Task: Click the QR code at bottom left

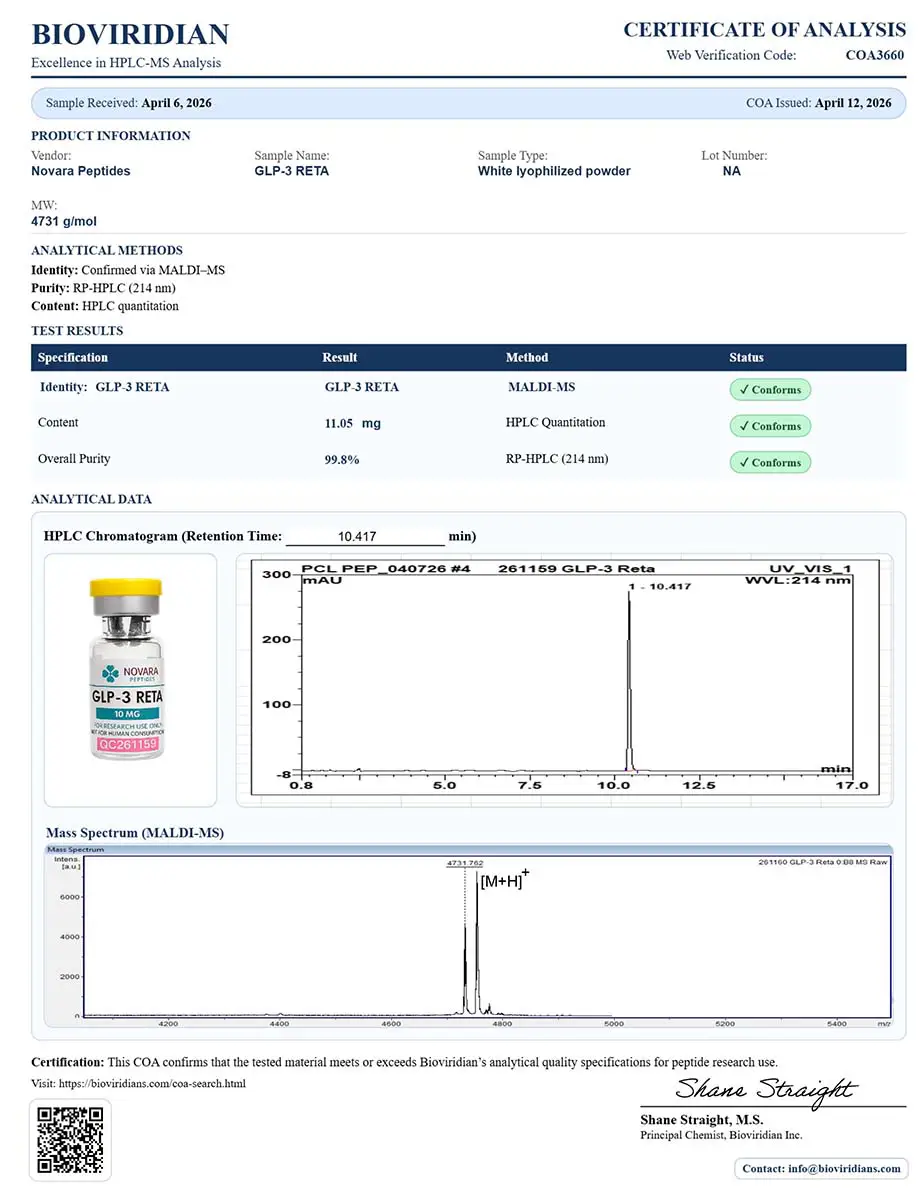Action: pyautogui.click(x=71, y=1139)
